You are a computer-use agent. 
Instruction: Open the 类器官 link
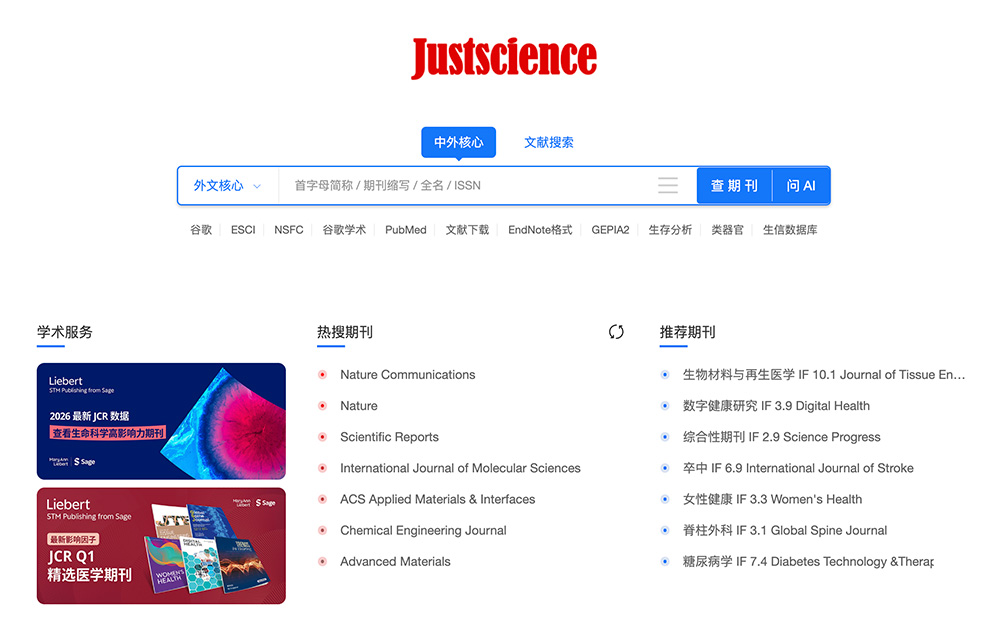point(728,230)
